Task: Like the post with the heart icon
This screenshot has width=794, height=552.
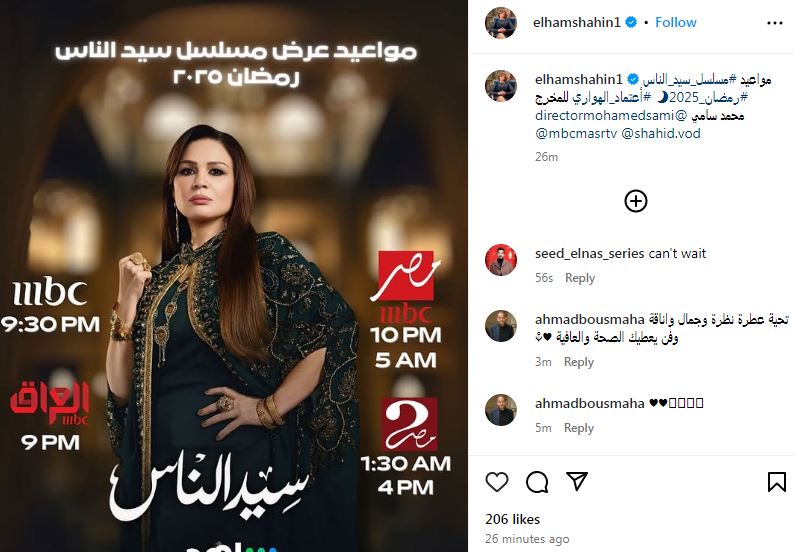Action: [x=497, y=482]
